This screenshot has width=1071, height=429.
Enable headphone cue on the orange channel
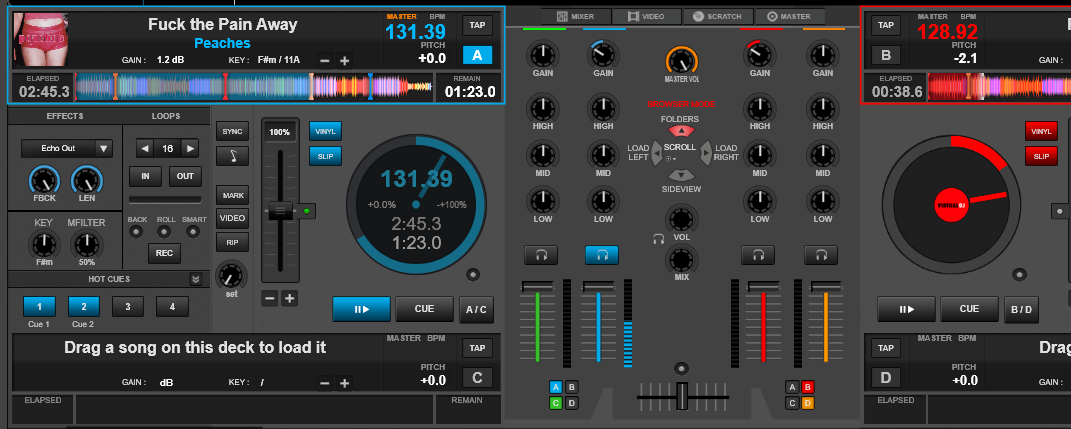(x=821, y=255)
